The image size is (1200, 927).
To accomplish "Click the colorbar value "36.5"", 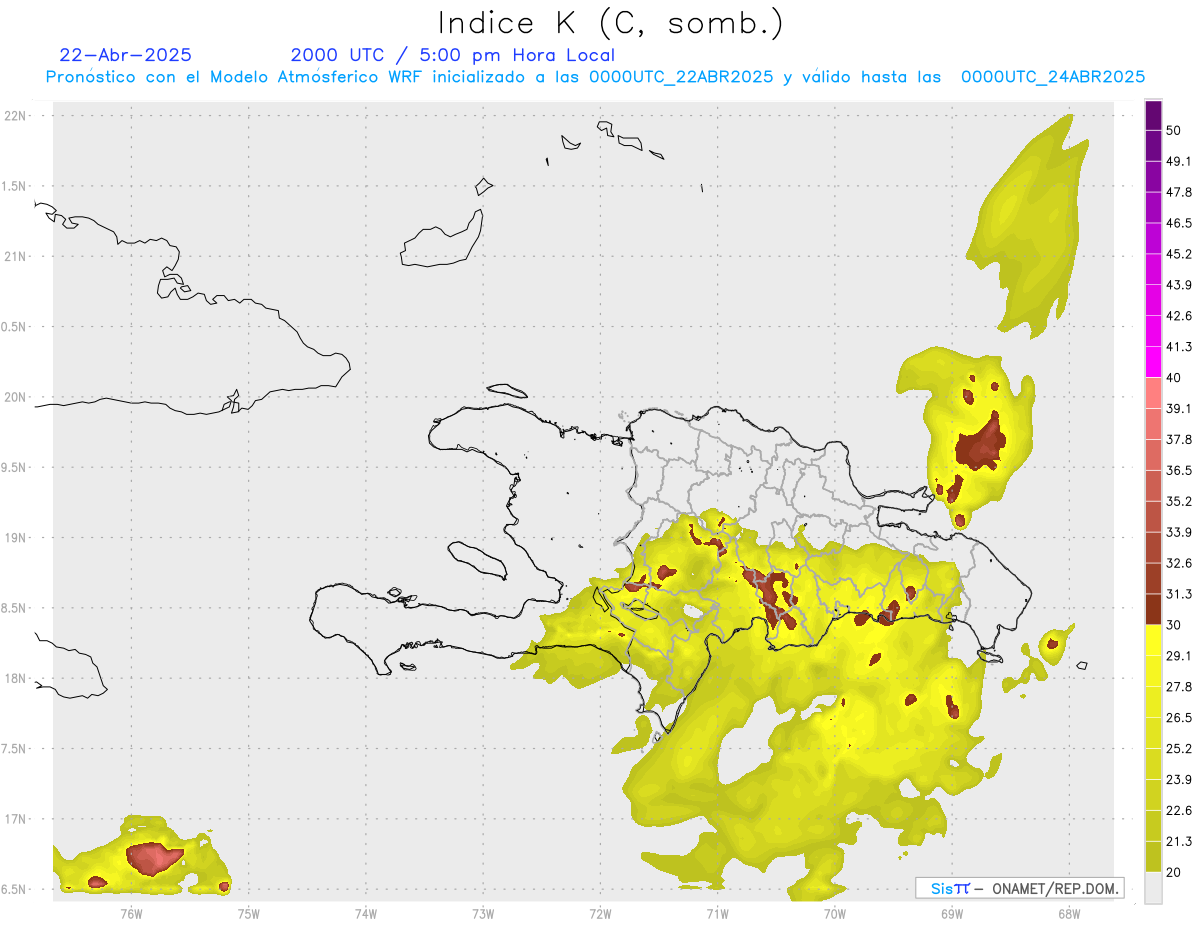I will 1179,470.
